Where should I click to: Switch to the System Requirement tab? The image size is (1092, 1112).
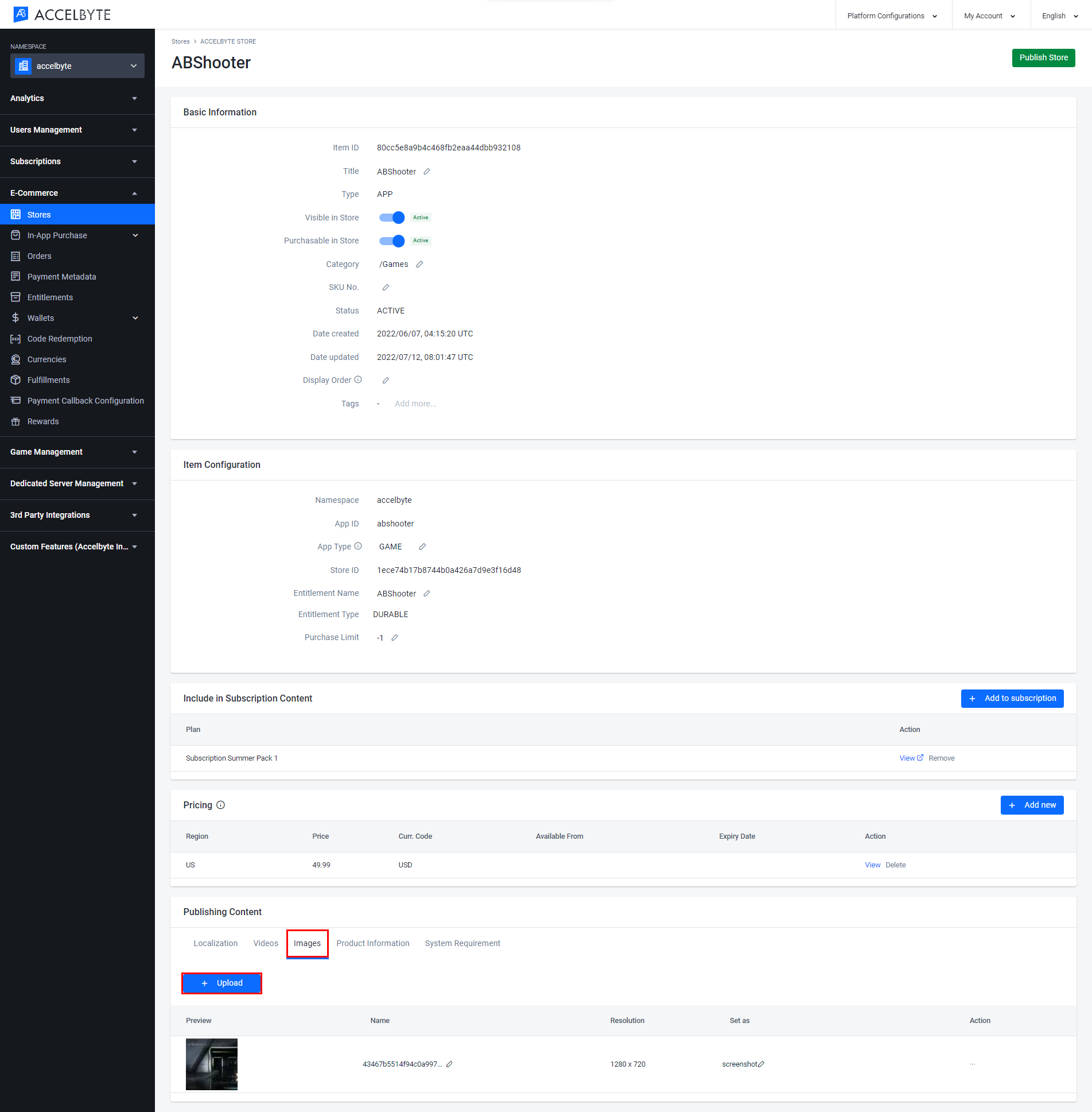(x=463, y=943)
